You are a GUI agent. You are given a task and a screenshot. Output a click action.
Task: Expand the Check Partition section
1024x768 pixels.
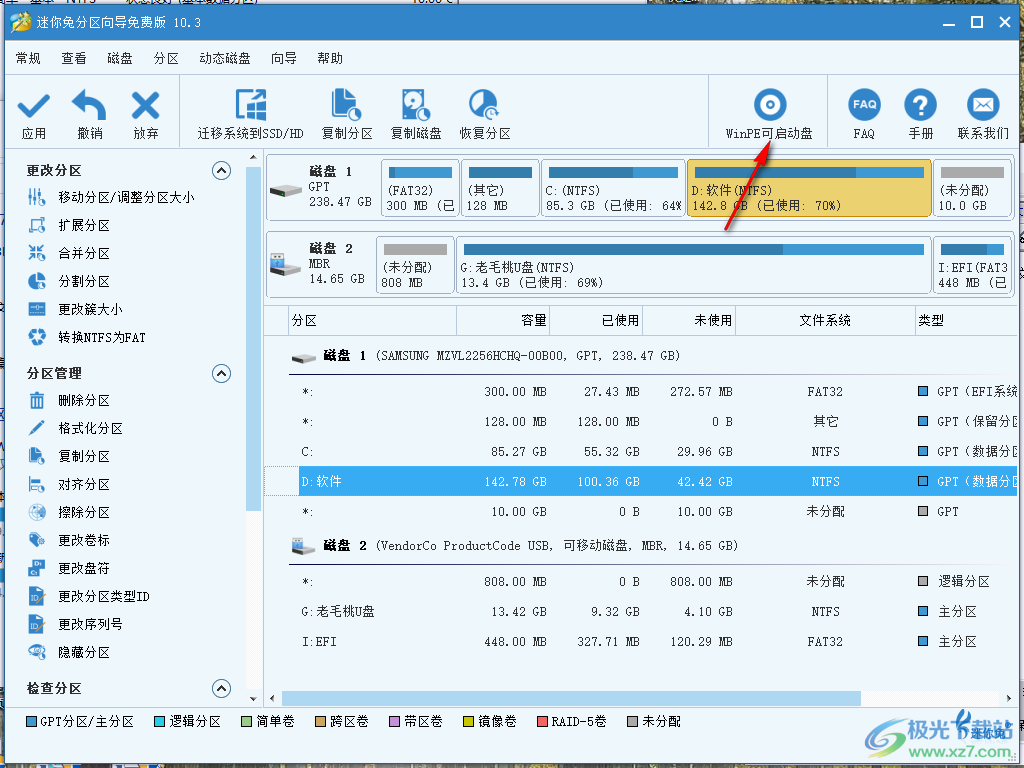coord(222,688)
